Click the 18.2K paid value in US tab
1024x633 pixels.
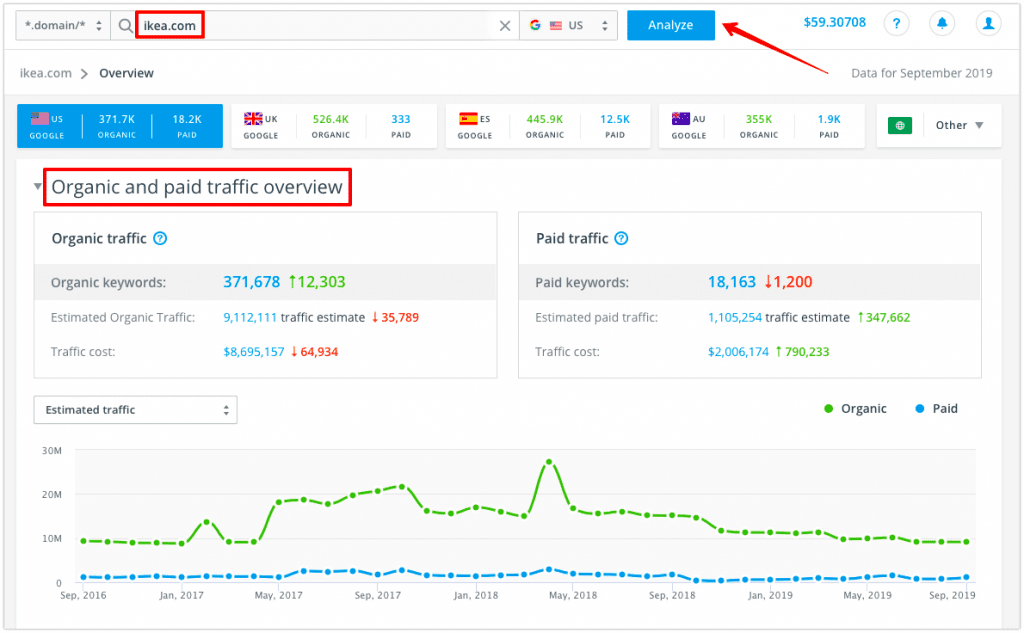click(x=187, y=120)
